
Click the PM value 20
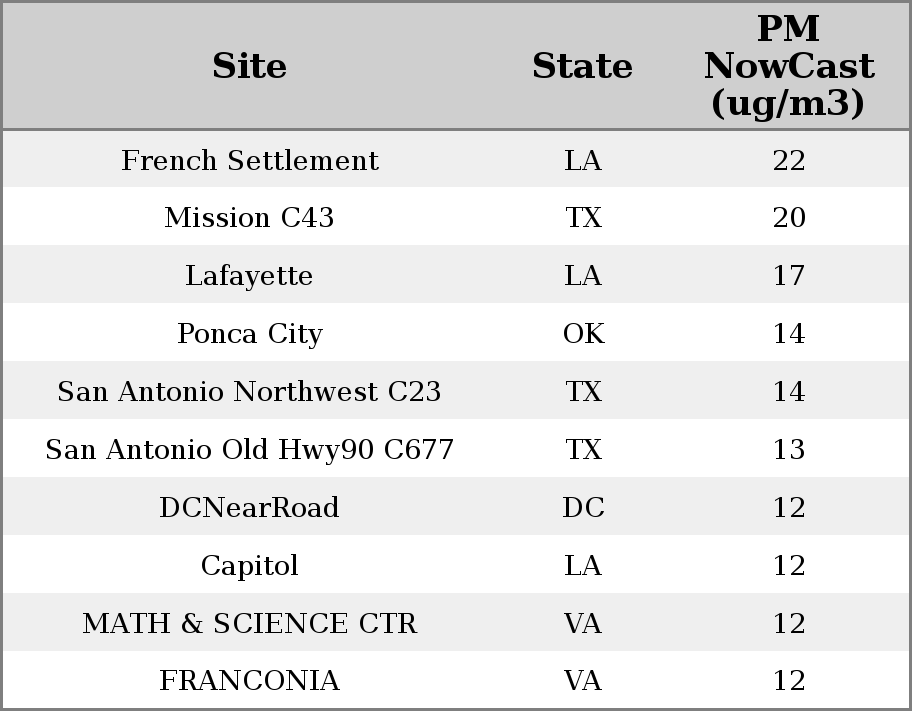point(788,218)
